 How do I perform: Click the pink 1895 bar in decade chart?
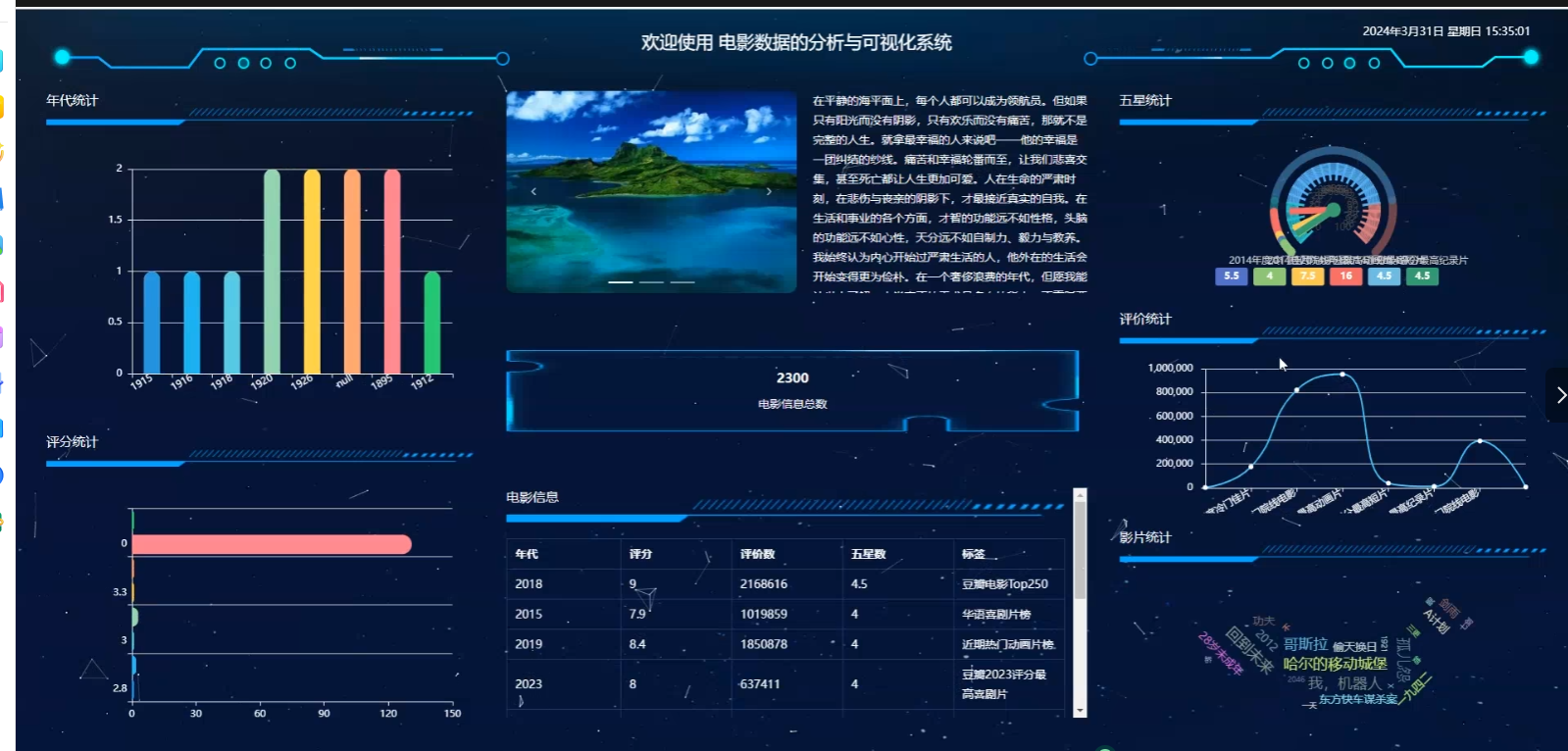[x=392, y=272]
